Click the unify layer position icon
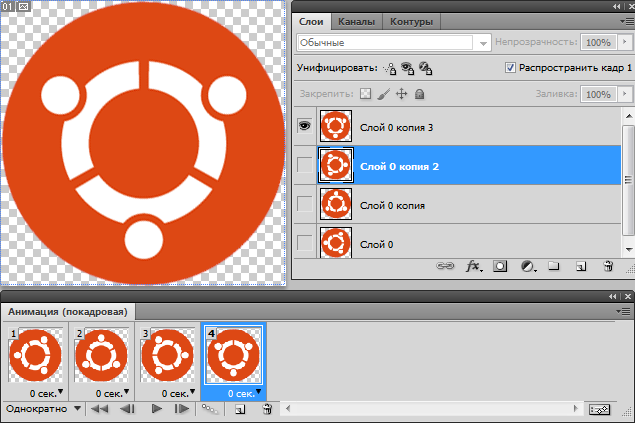The image size is (635, 423). (390, 68)
